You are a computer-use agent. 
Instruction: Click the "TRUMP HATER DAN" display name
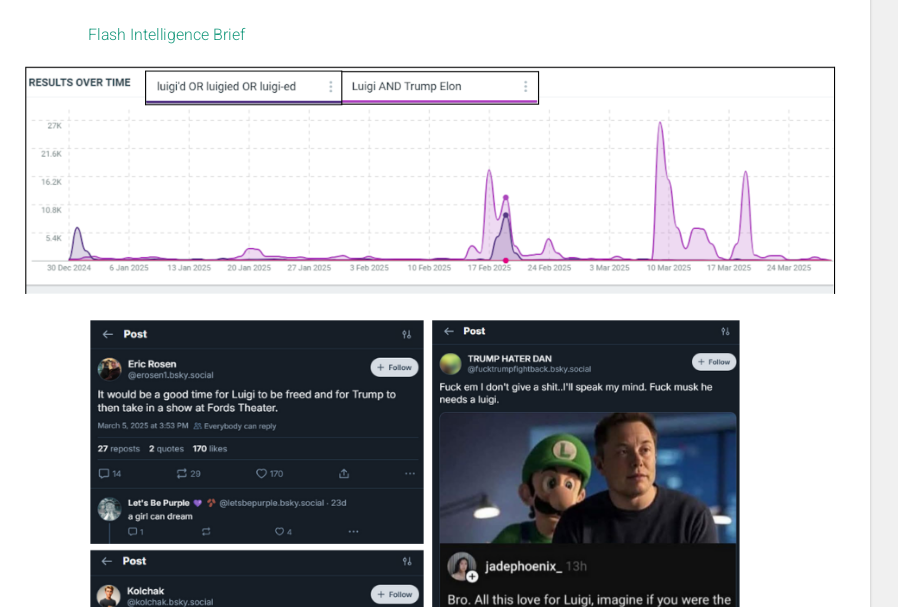coord(510,359)
